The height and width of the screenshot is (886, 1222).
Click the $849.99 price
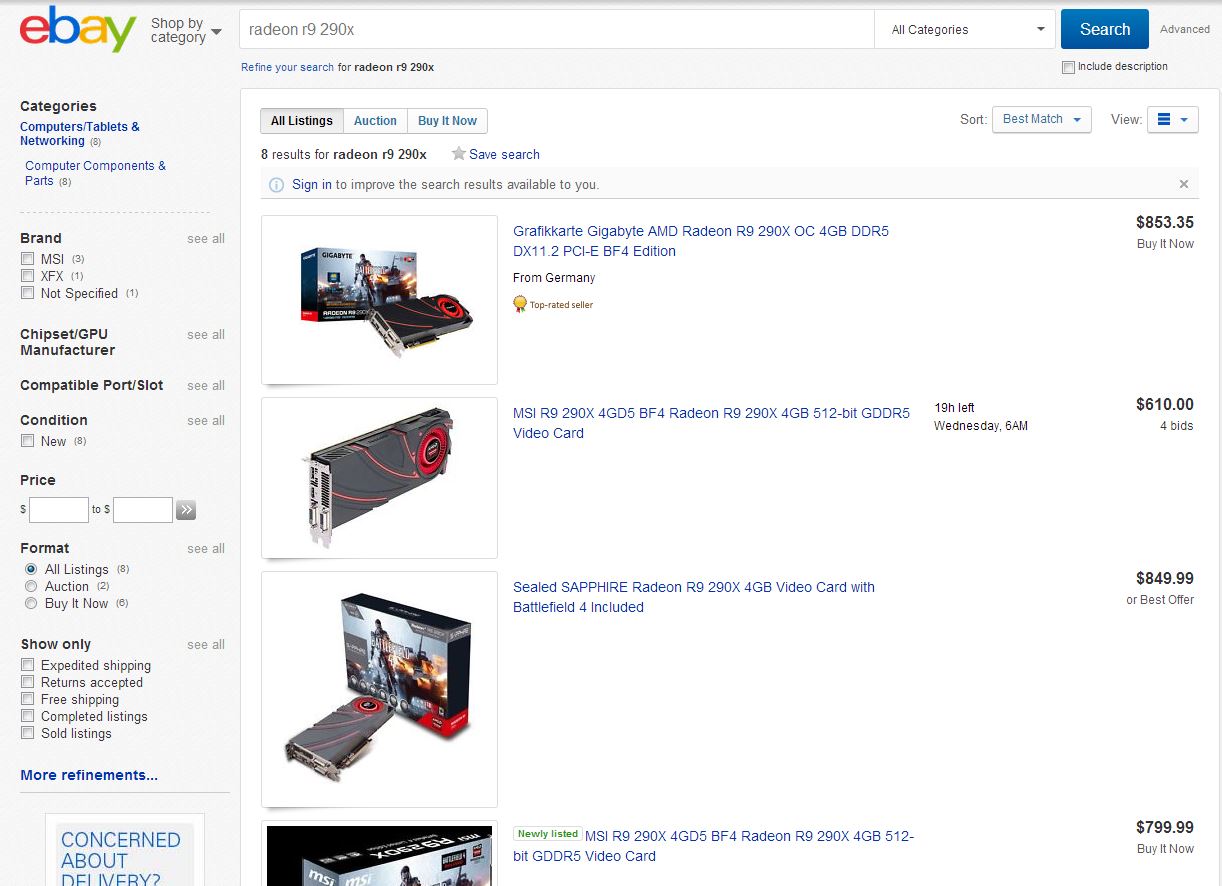pyautogui.click(x=1165, y=579)
